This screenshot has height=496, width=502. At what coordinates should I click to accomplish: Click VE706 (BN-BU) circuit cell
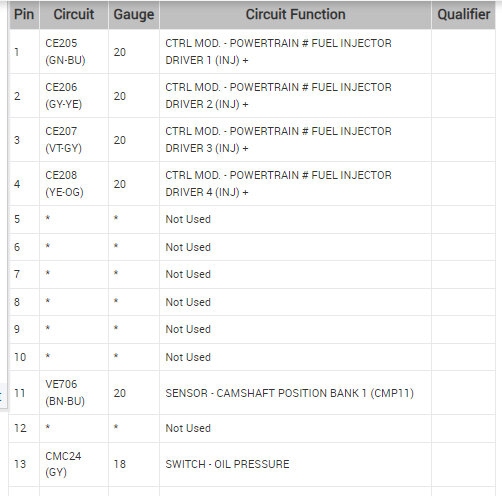[74, 393]
